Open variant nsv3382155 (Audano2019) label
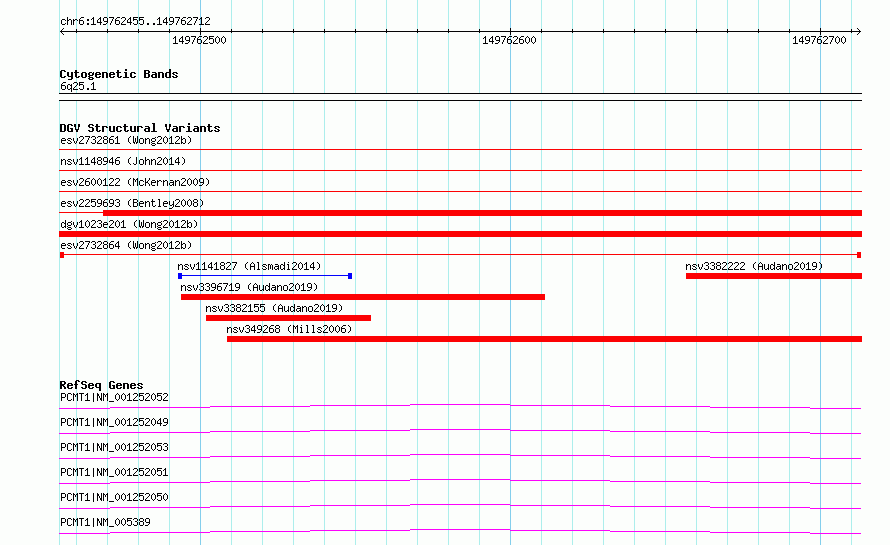890x545 pixels. (x=274, y=308)
